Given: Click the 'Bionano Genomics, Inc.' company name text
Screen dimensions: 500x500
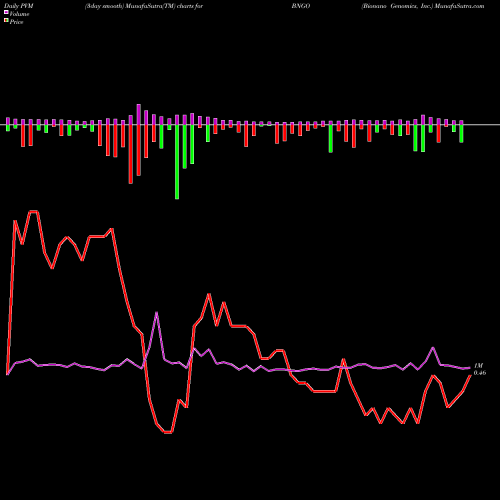Looking at the screenshot, I should click(x=397, y=6).
